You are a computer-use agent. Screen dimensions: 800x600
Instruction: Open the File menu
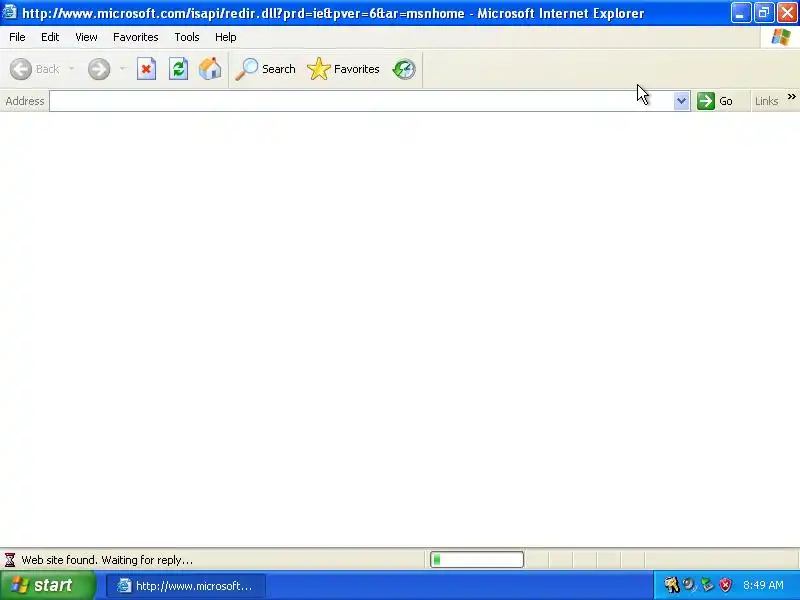coord(17,37)
